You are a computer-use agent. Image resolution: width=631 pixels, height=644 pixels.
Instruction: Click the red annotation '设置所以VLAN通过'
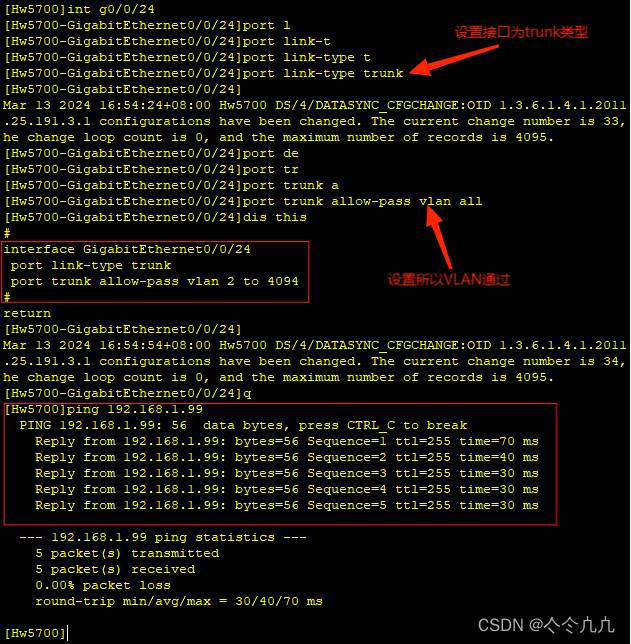449,280
